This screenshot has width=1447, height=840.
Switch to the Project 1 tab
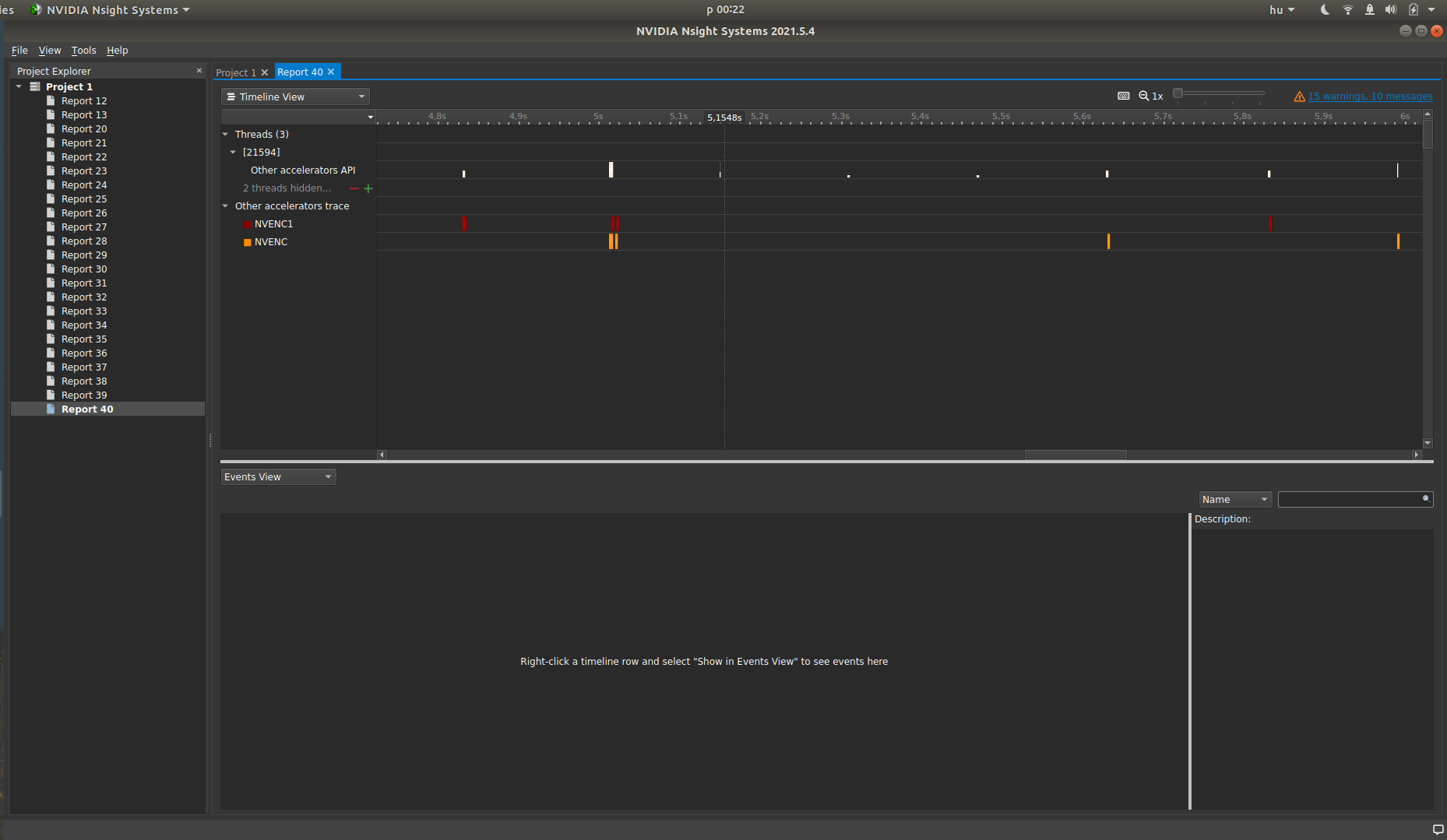[236, 72]
